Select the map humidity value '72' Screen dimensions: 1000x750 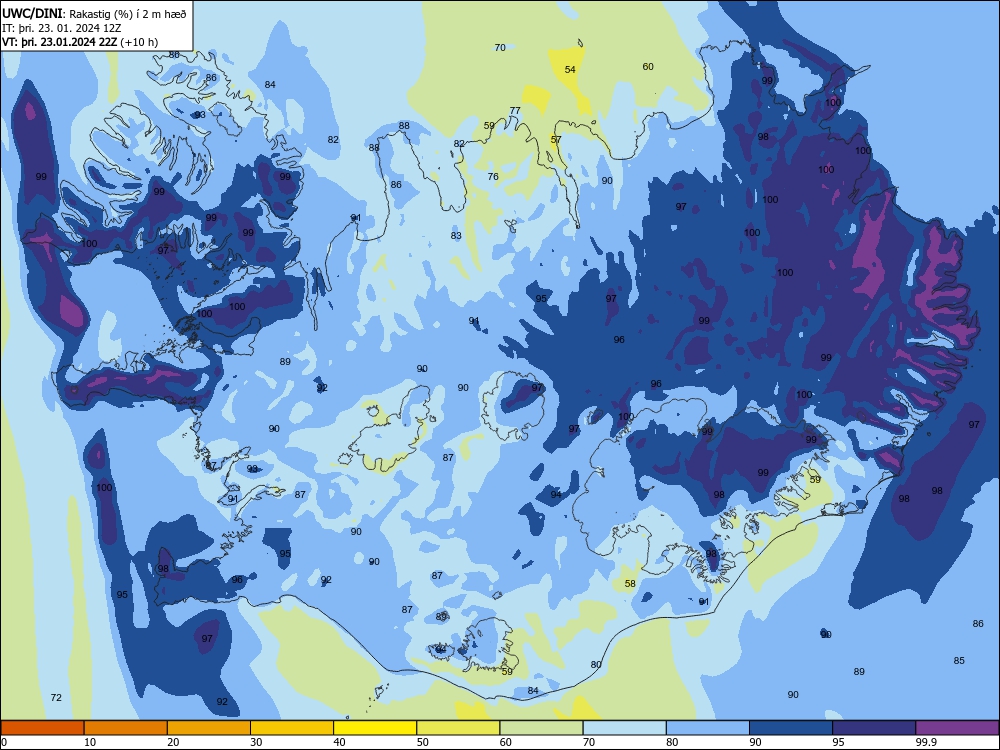(x=56, y=698)
